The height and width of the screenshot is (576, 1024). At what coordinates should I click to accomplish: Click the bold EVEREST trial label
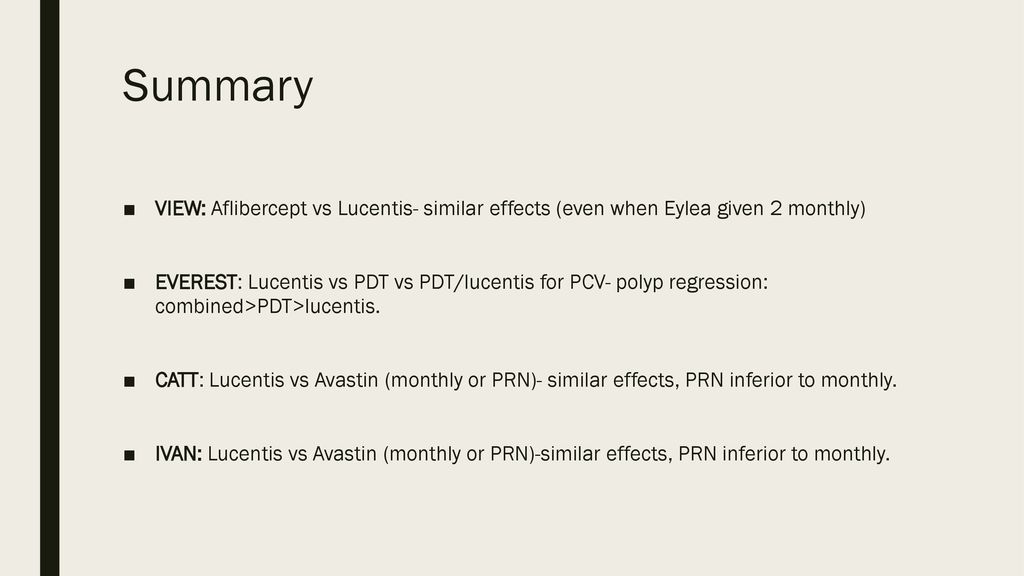[x=196, y=282]
